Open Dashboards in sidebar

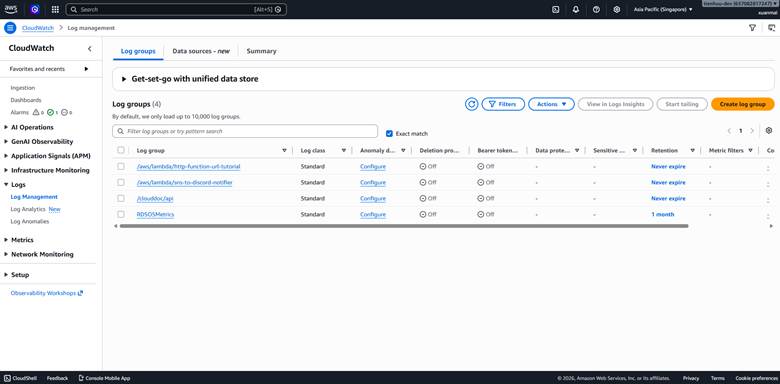coord(26,100)
